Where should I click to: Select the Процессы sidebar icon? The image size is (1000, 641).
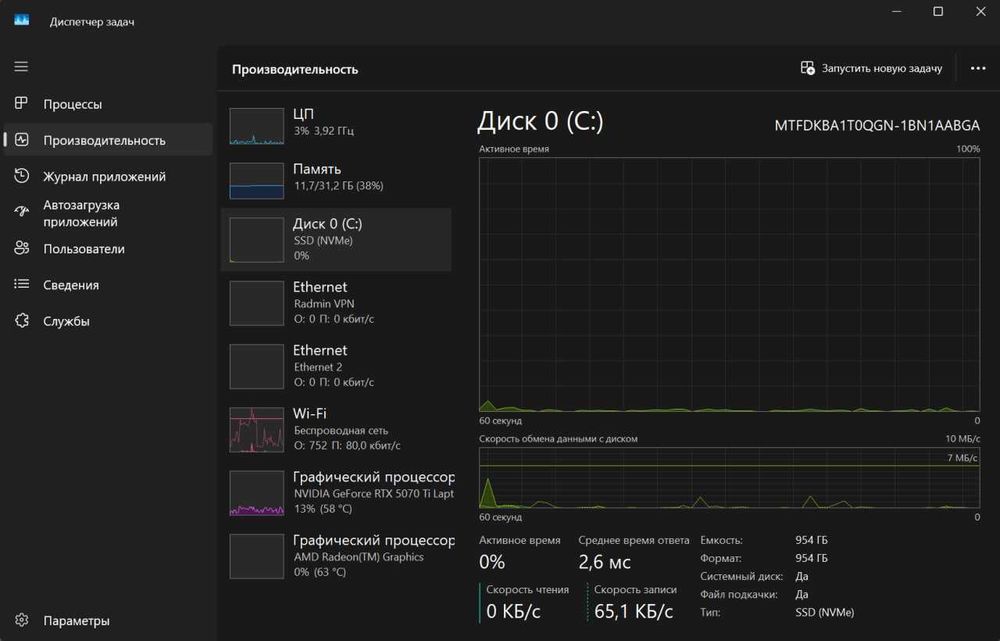point(21,103)
